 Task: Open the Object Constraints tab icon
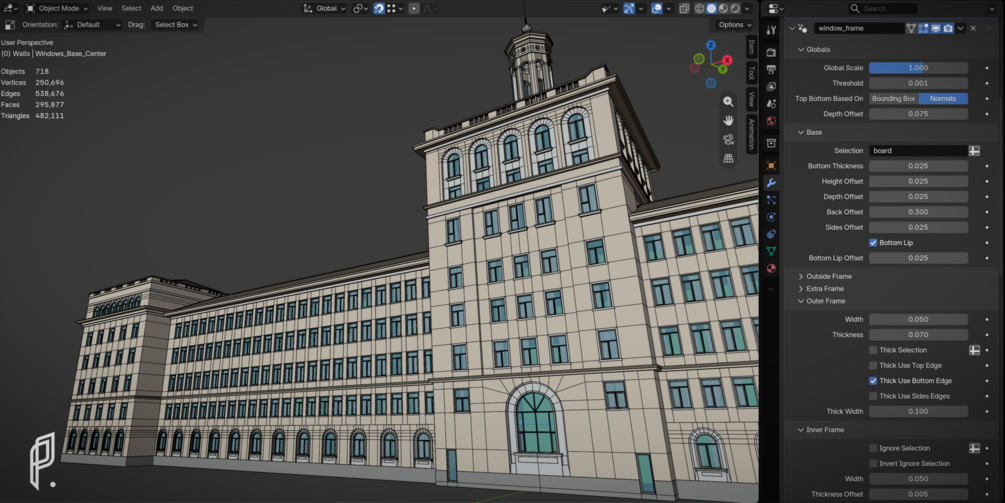tap(771, 235)
